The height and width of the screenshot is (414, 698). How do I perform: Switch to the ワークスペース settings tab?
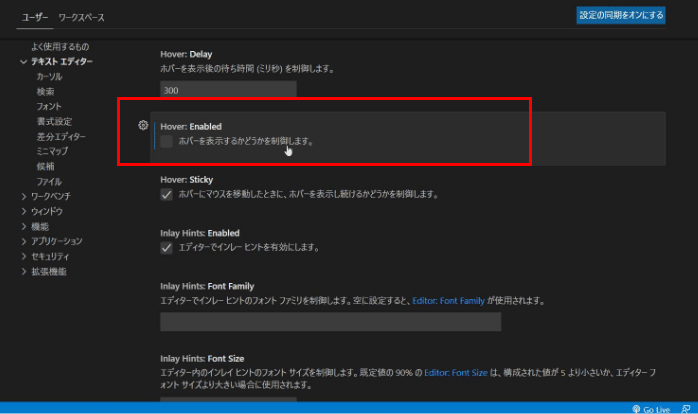[x=81, y=17]
